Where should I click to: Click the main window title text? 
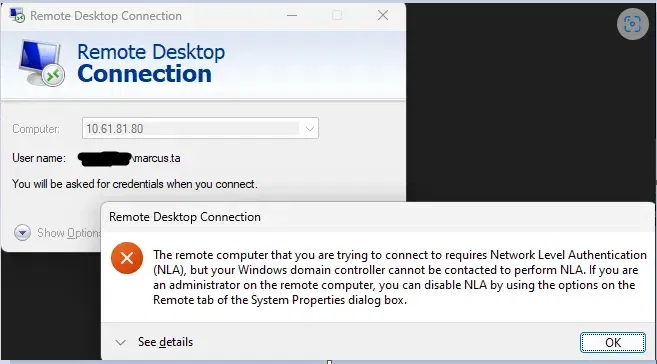click(x=106, y=16)
